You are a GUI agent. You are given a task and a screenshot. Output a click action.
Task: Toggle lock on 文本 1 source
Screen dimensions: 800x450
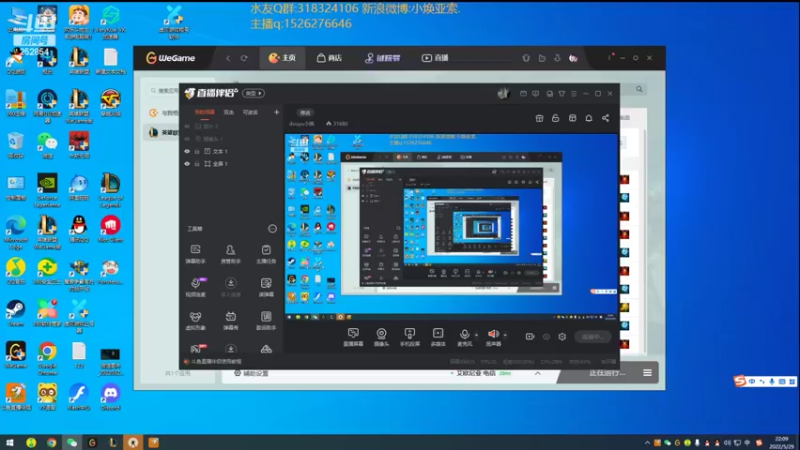[x=197, y=152]
